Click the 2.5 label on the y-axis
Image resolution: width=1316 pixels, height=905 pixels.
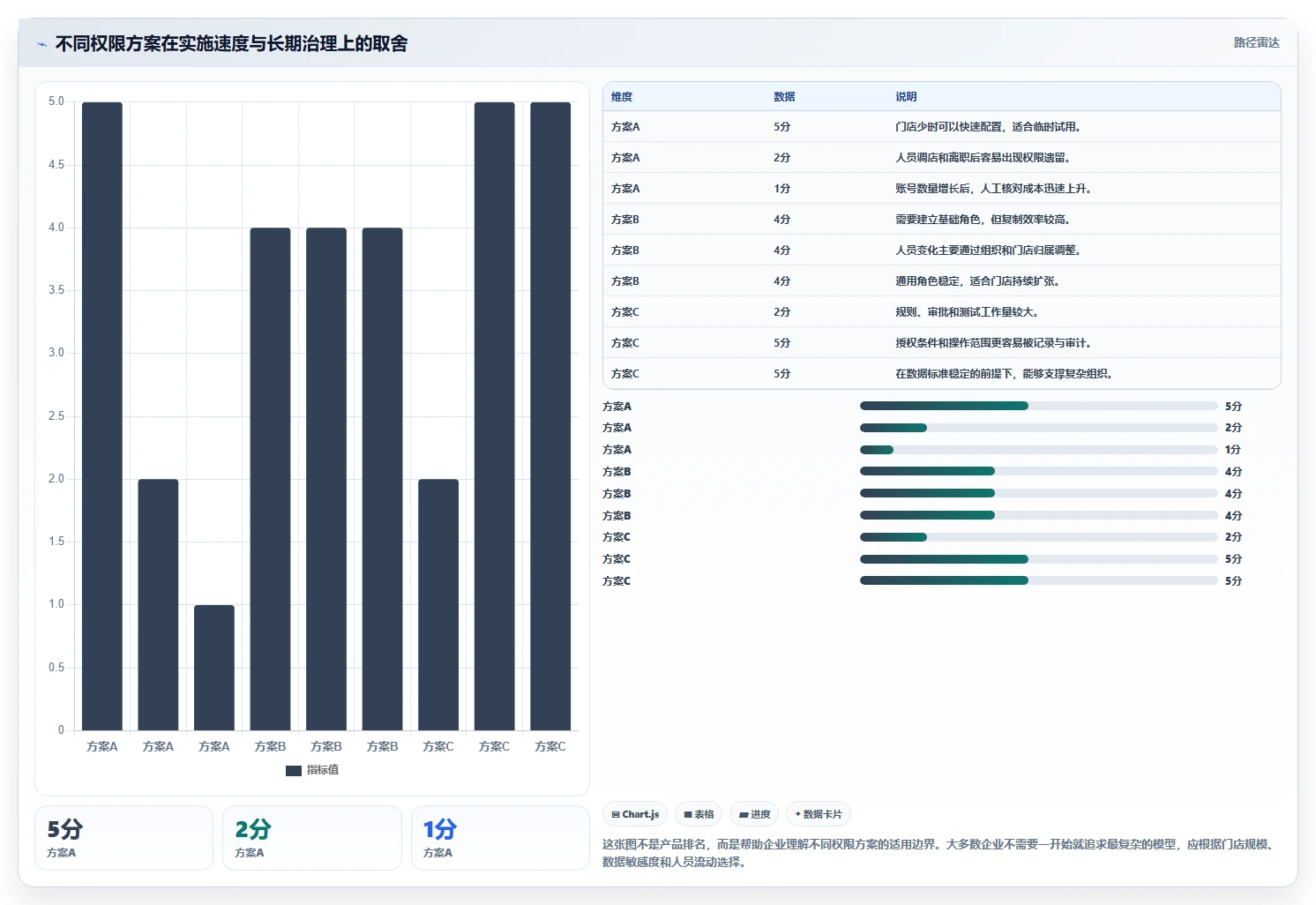click(x=56, y=415)
